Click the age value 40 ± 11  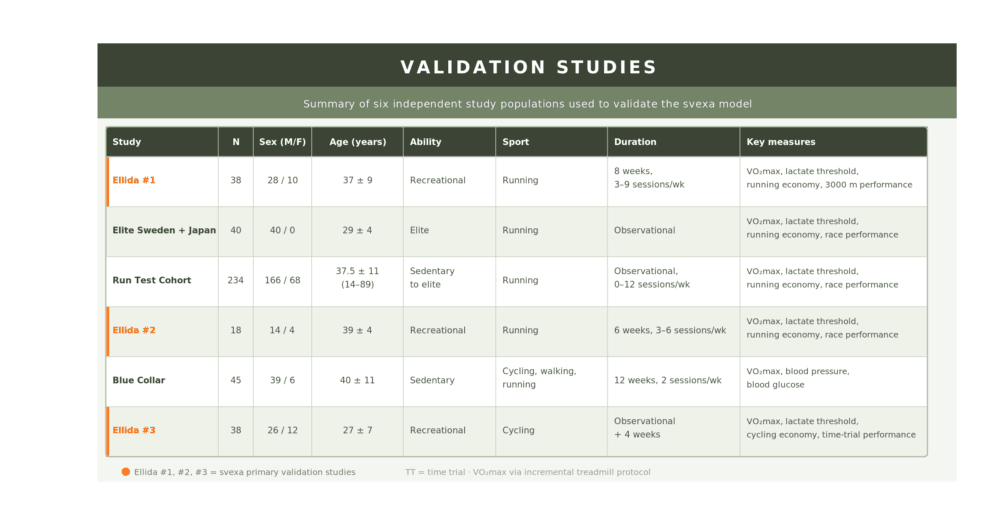coord(358,380)
